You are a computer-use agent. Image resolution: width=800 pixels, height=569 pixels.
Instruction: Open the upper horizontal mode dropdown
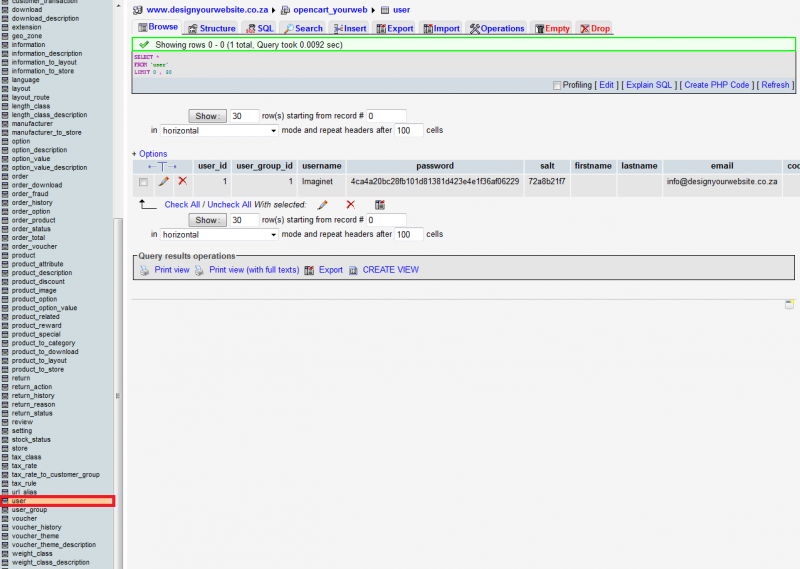(219, 131)
